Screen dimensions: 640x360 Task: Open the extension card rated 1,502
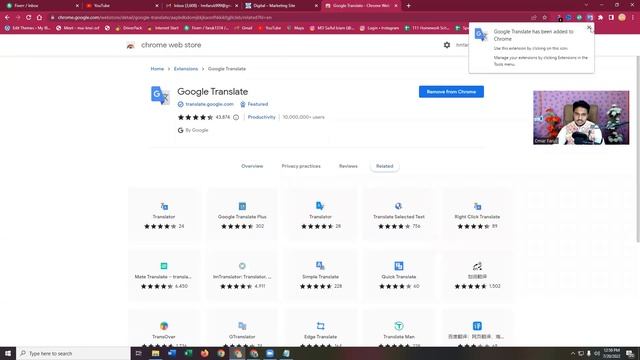click(x=477, y=275)
